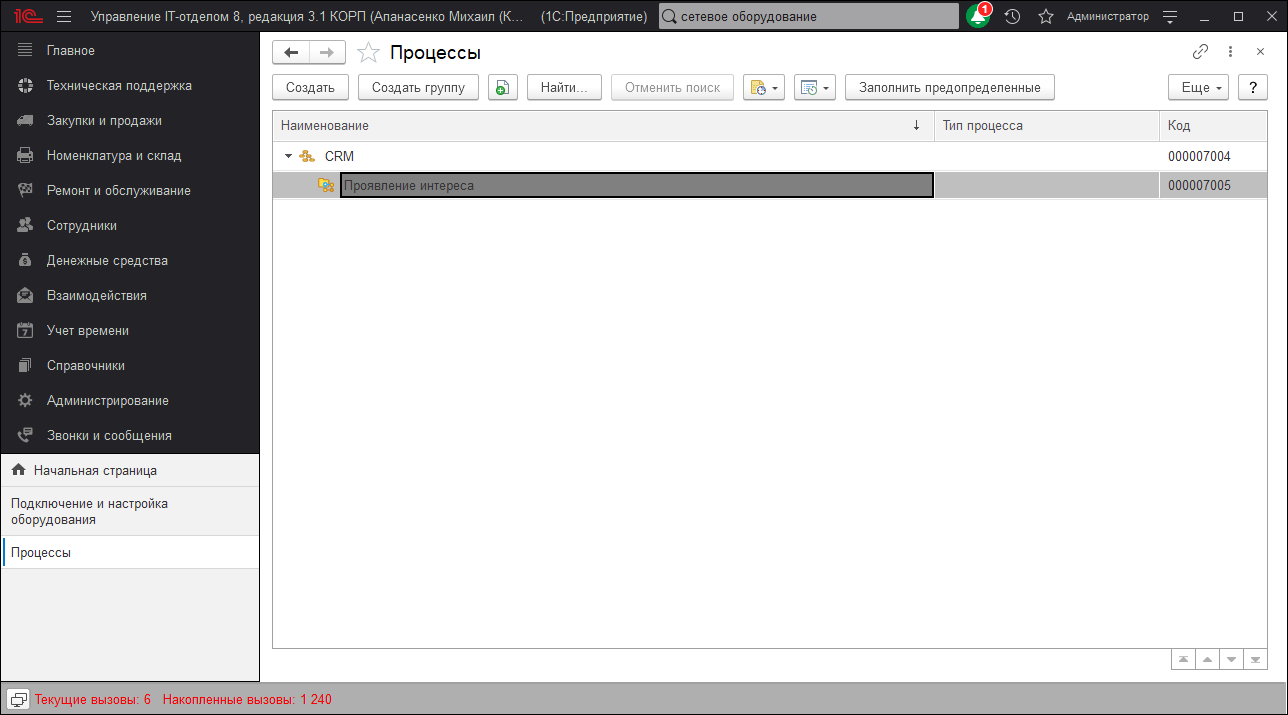Sort by the Наименование column header
Screen dimensions: 1288x715
click(x=600, y=126)
